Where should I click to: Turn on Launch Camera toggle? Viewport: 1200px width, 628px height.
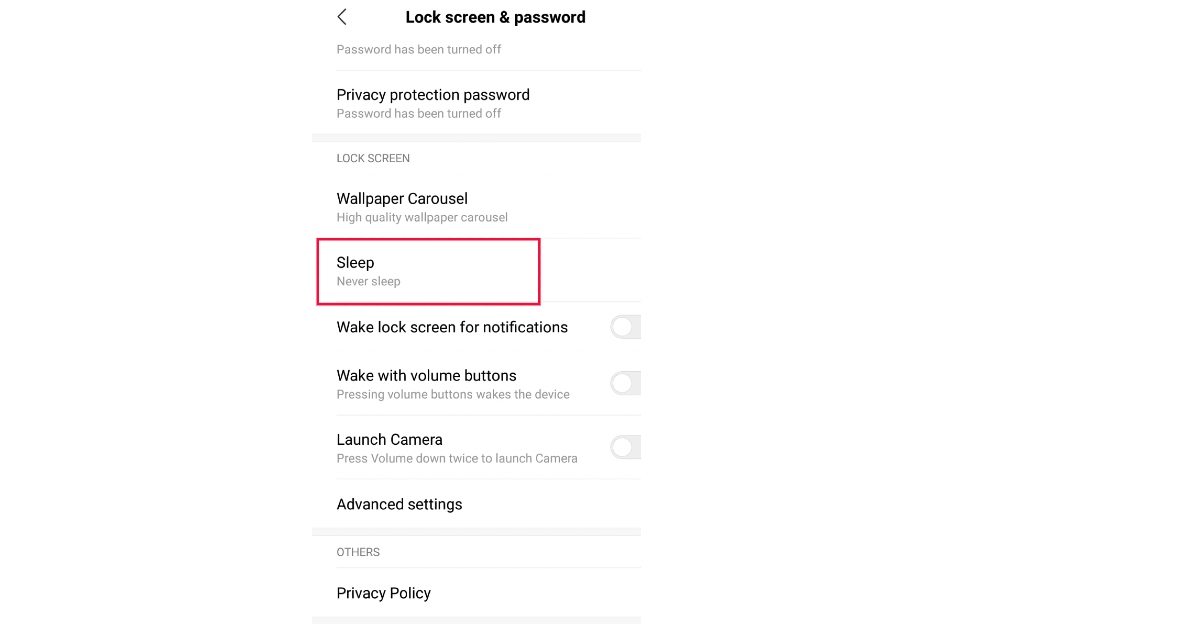click(x=625, y=447)
